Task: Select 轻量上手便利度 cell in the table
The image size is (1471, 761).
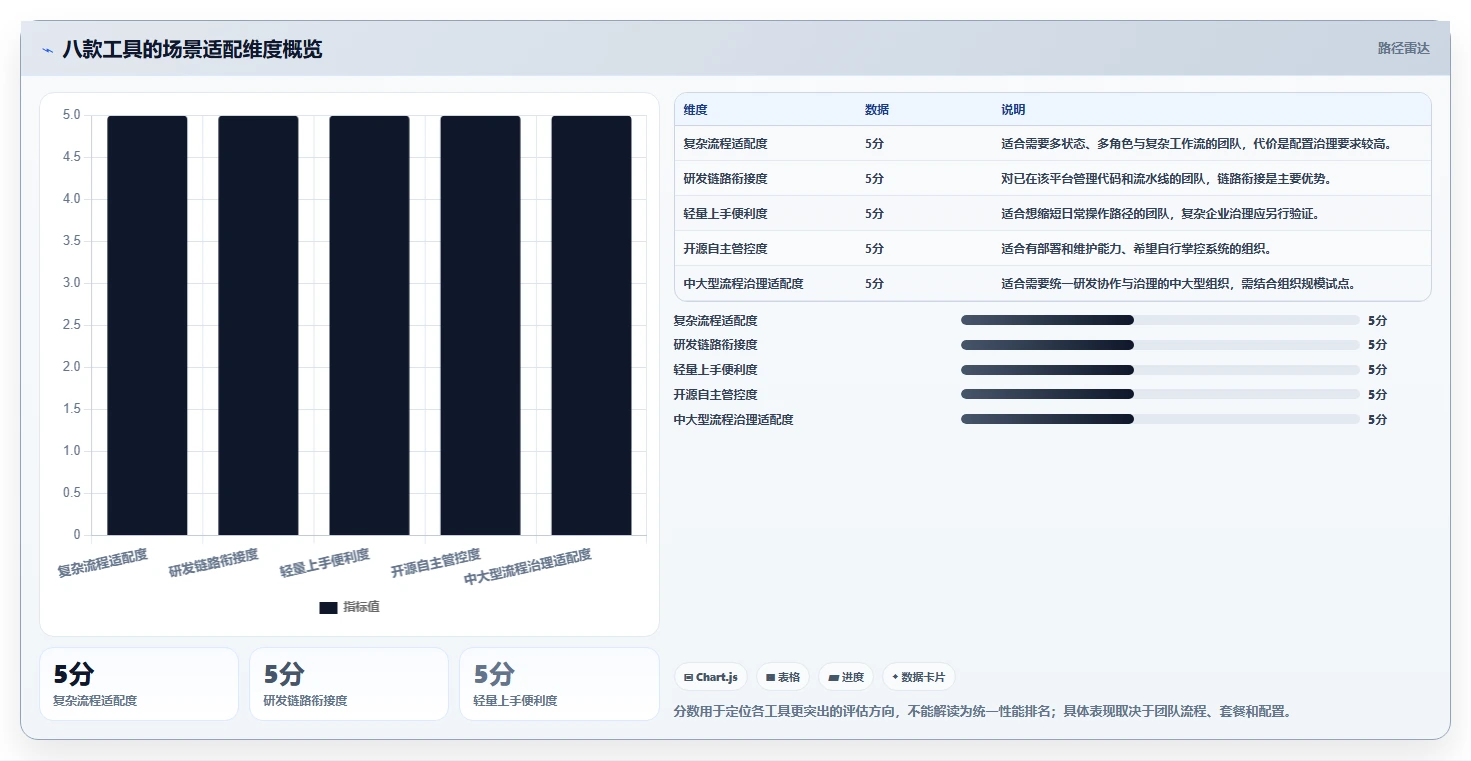Action: 726,214
